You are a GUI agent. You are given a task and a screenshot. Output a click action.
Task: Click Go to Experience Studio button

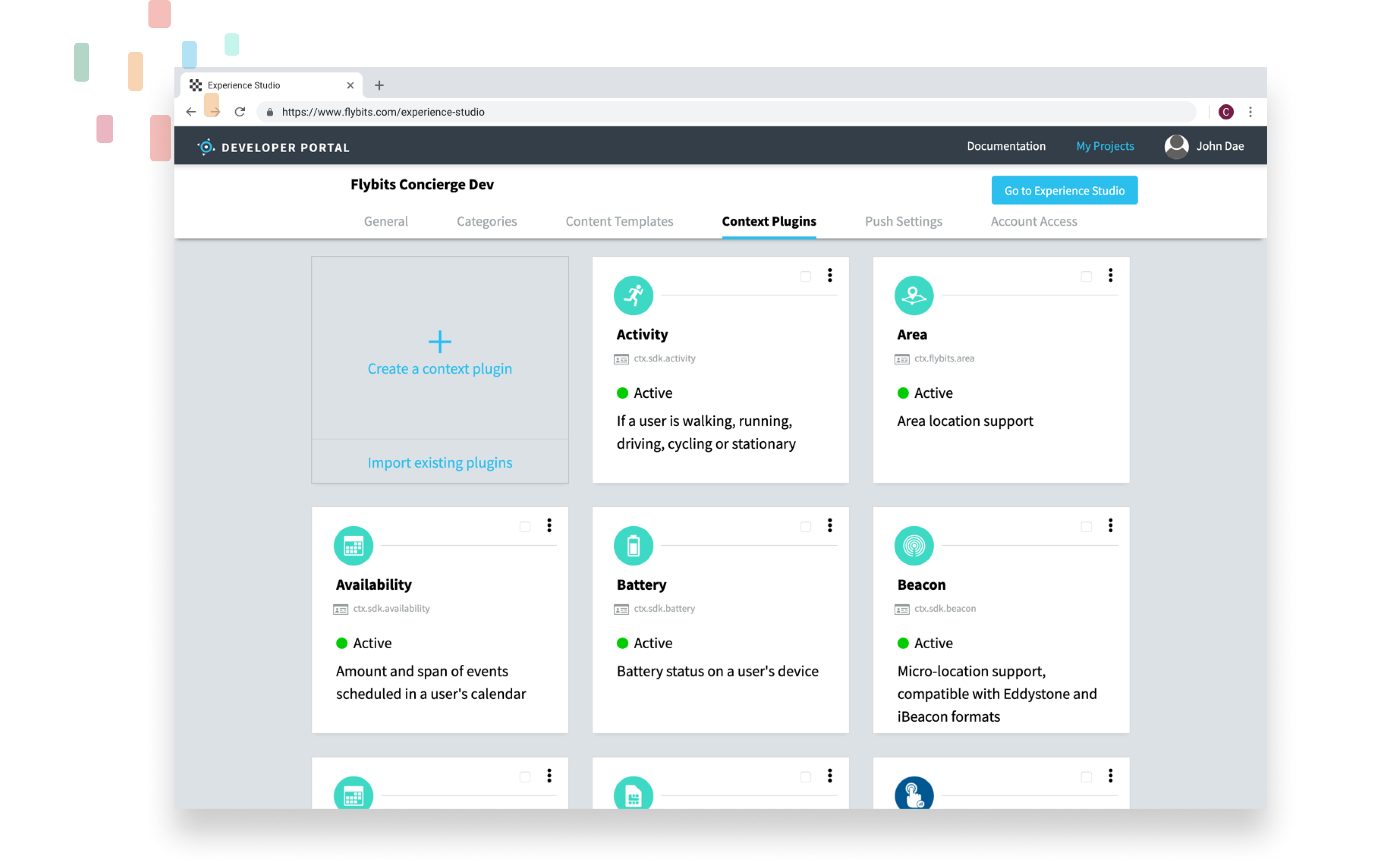pyautogui.click(x=1064, y=191)
